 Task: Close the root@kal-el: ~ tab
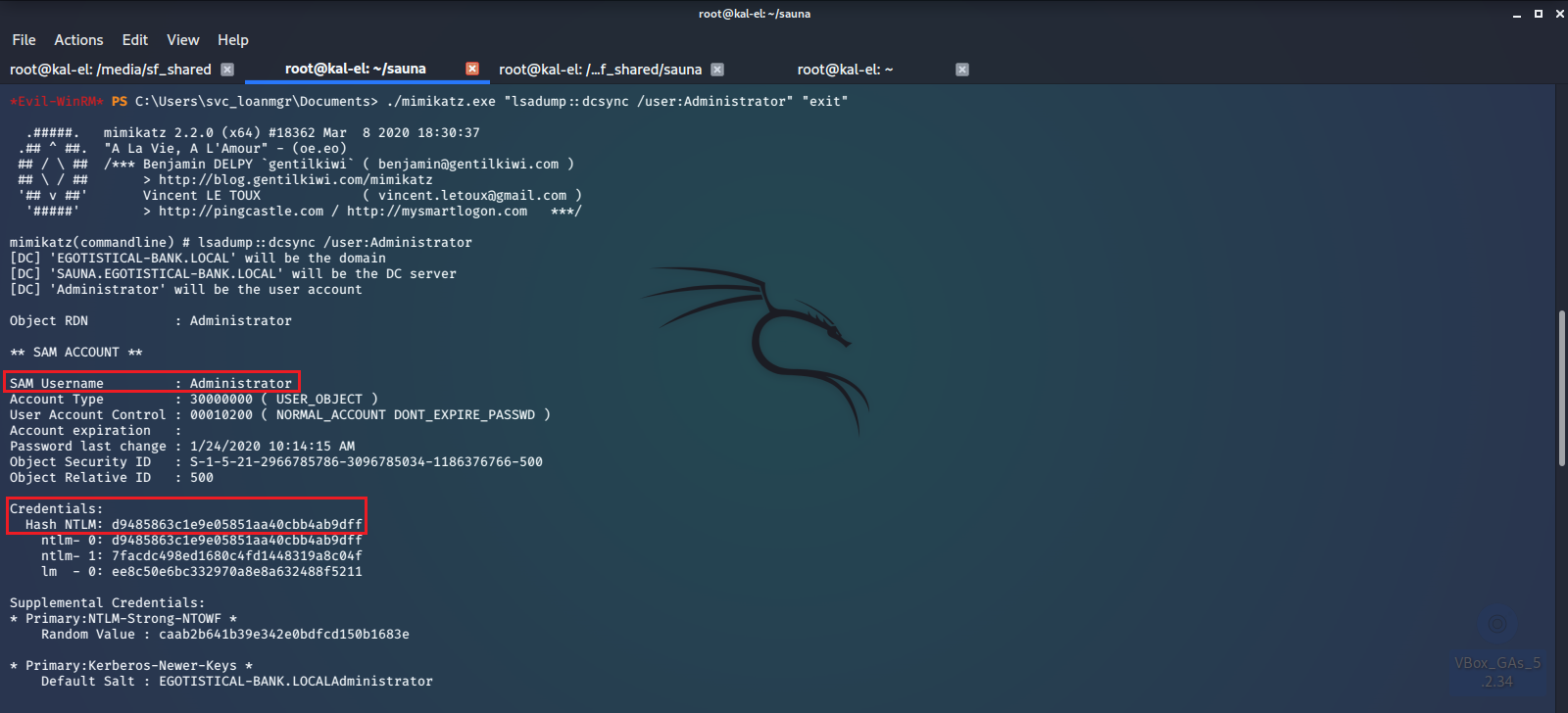click(962, 70)
